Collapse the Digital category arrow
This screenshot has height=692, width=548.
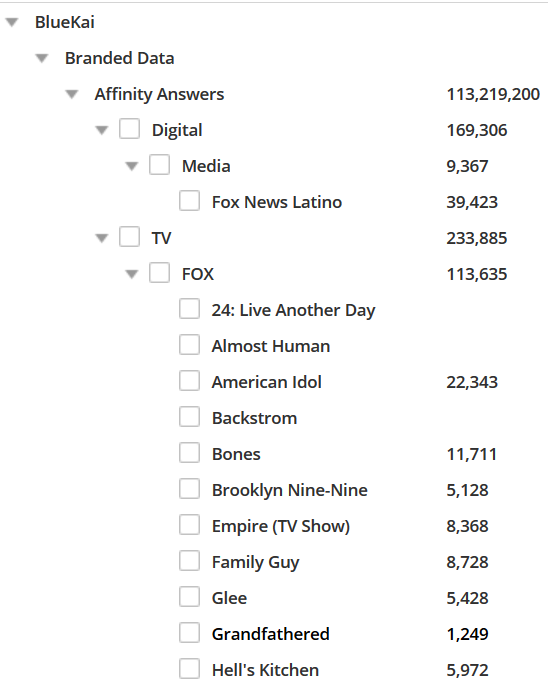[102, 130]
